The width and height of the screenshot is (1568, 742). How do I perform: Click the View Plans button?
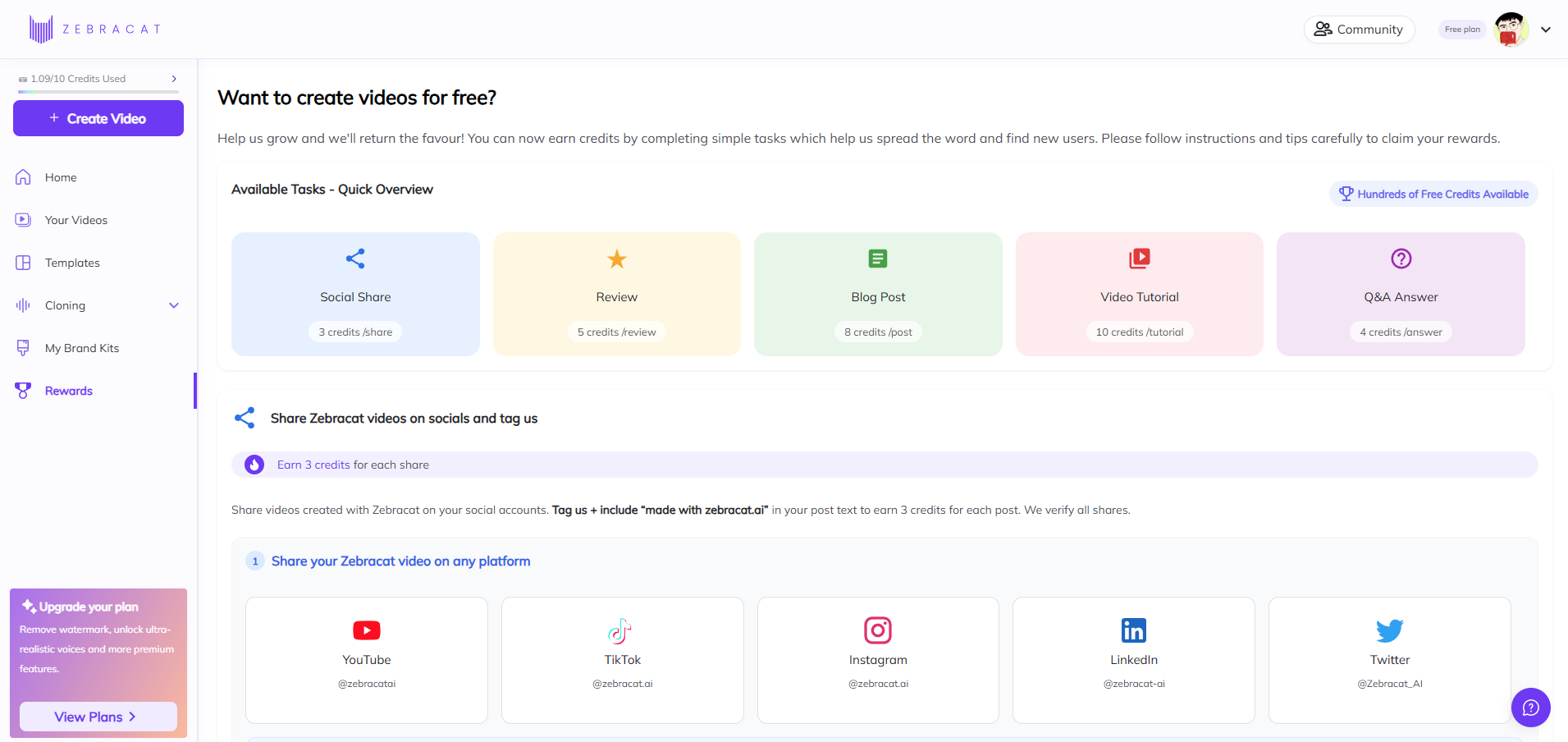tap(98, 717)
